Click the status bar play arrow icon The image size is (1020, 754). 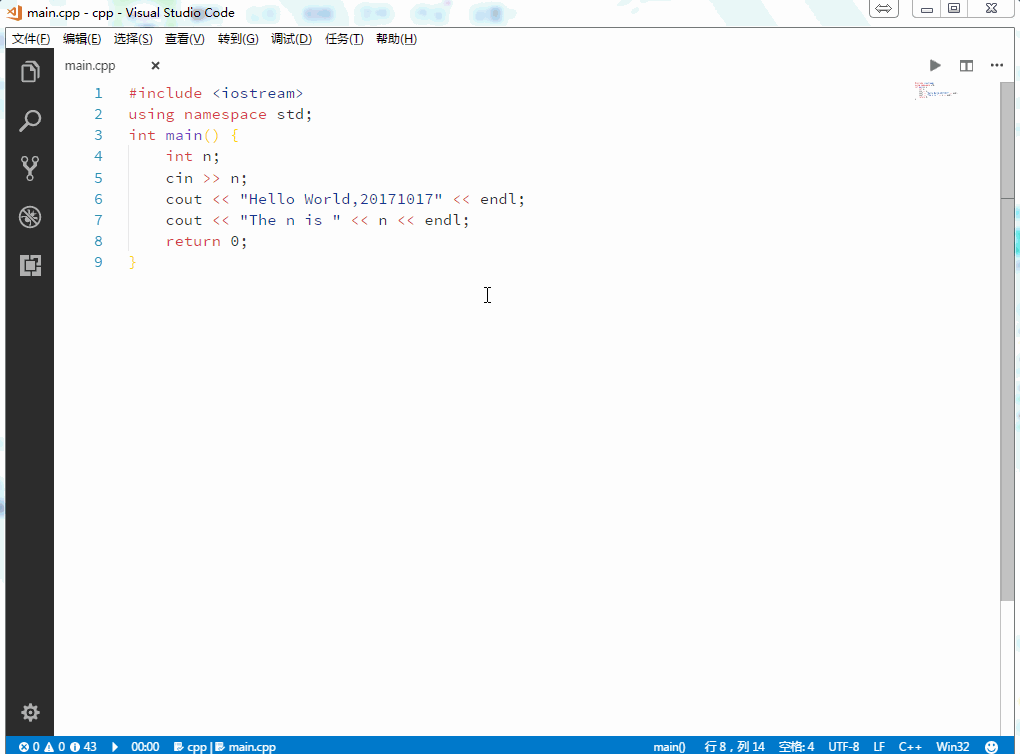(x=115, y=747)
